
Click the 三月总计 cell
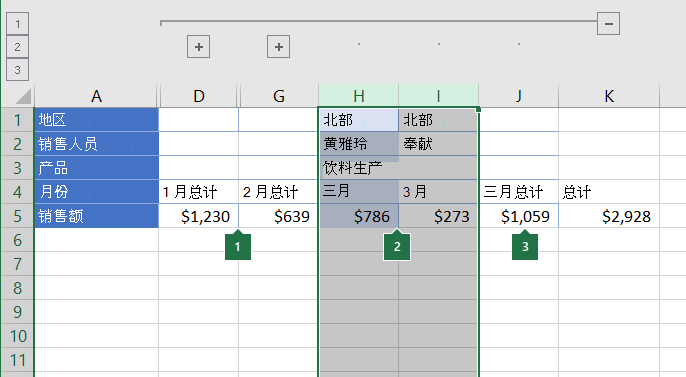coord(519,192)
